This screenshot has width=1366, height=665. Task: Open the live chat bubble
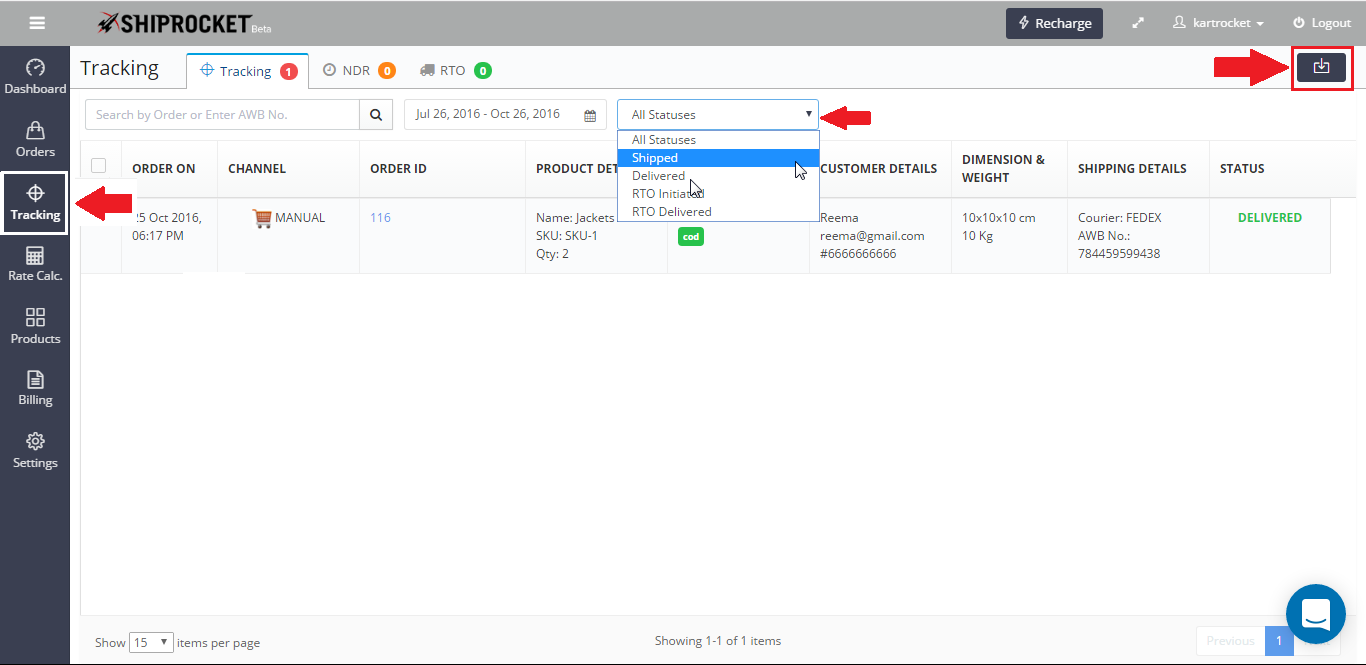click(1315, 614)
